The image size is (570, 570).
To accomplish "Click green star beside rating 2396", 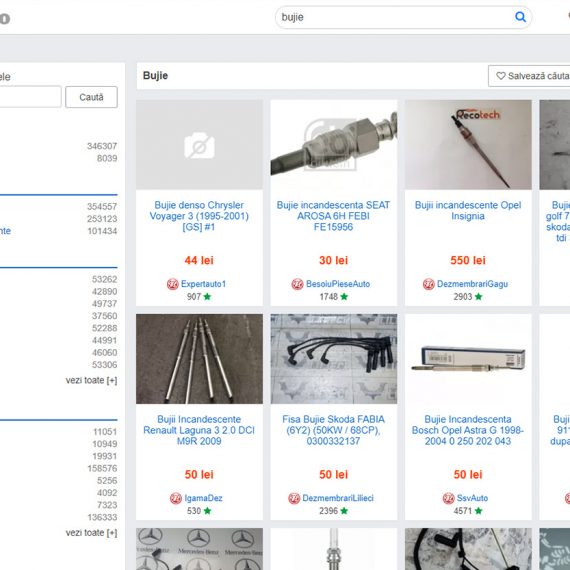I will 344,511.
